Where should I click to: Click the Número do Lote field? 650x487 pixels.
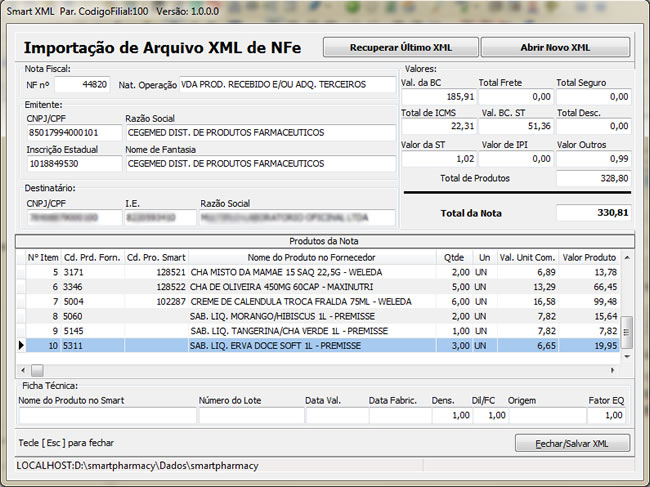point(252,415)
